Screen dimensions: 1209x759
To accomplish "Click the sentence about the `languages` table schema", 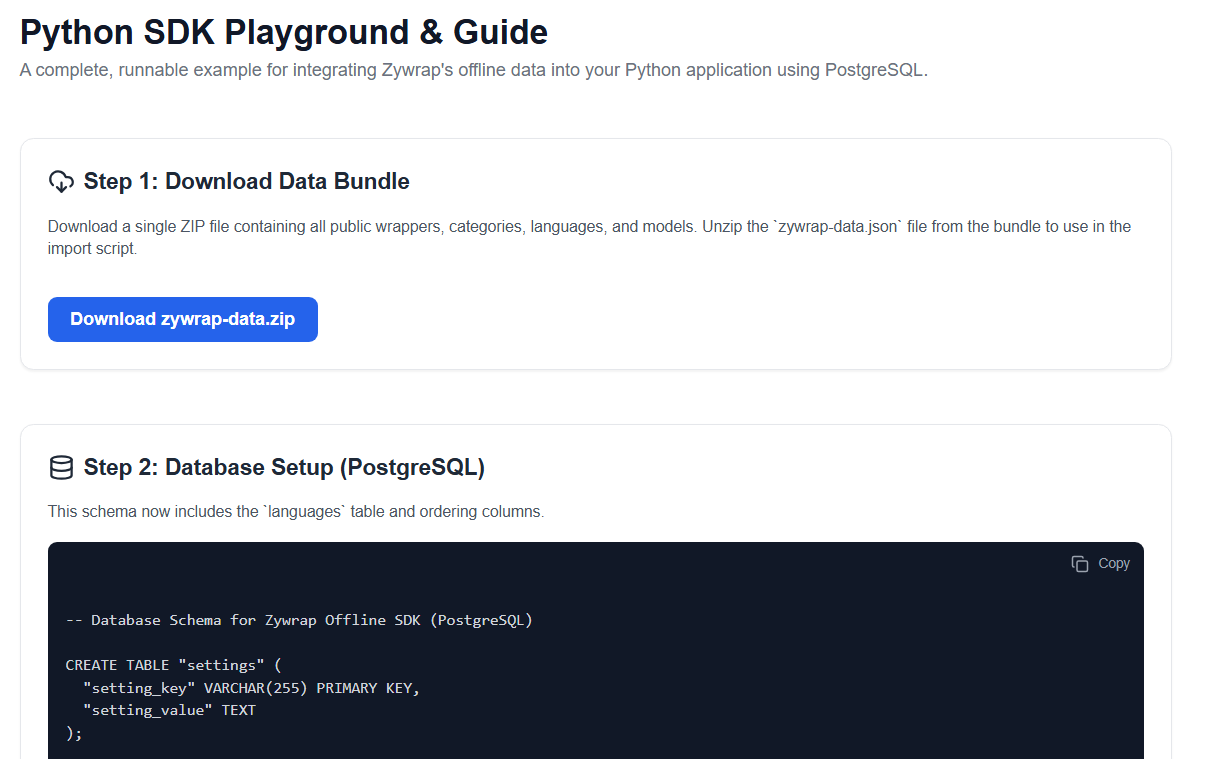I will (296, 511).
